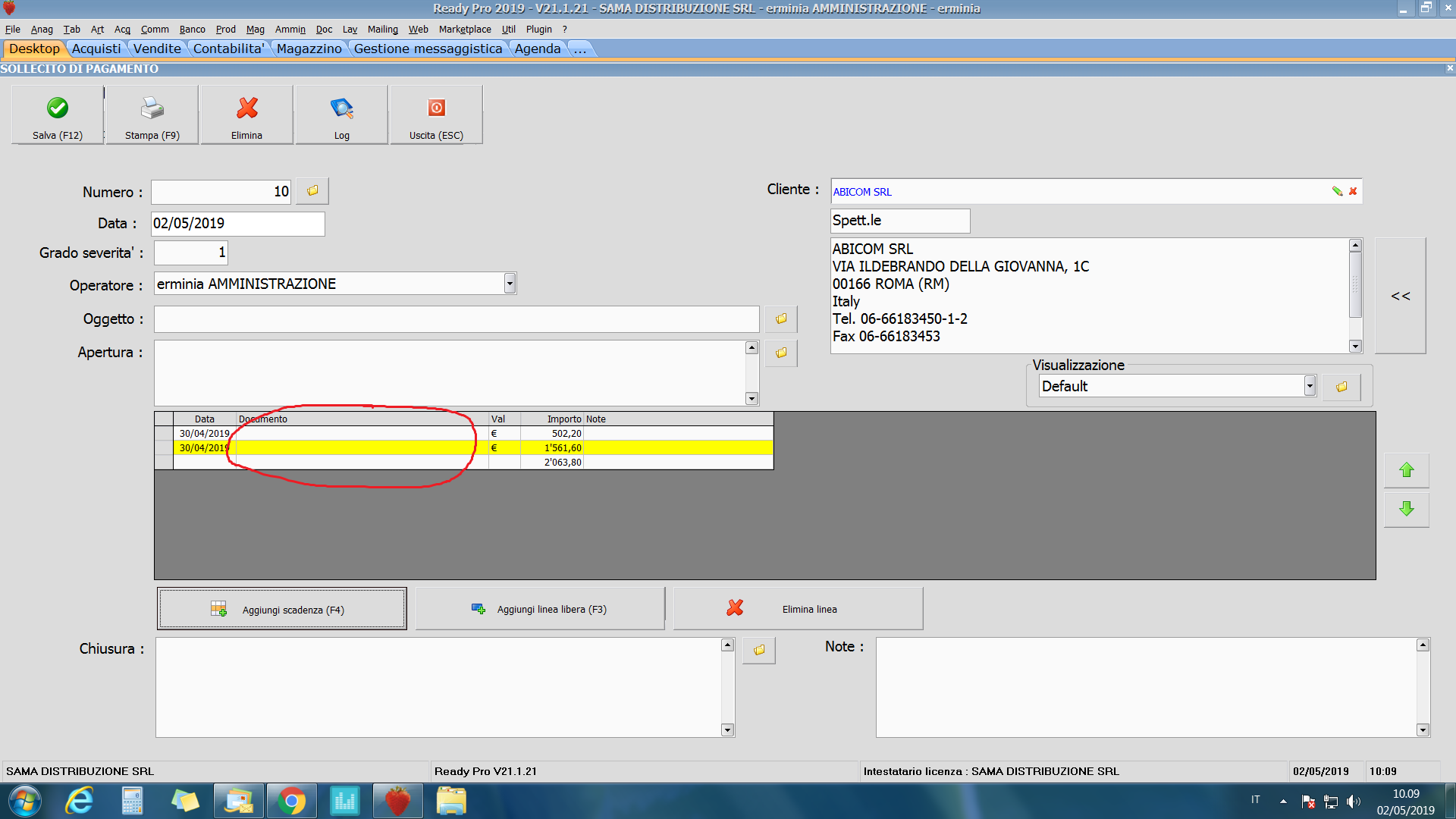
Task: Open the Plugin menu
Action: point(539,30)
